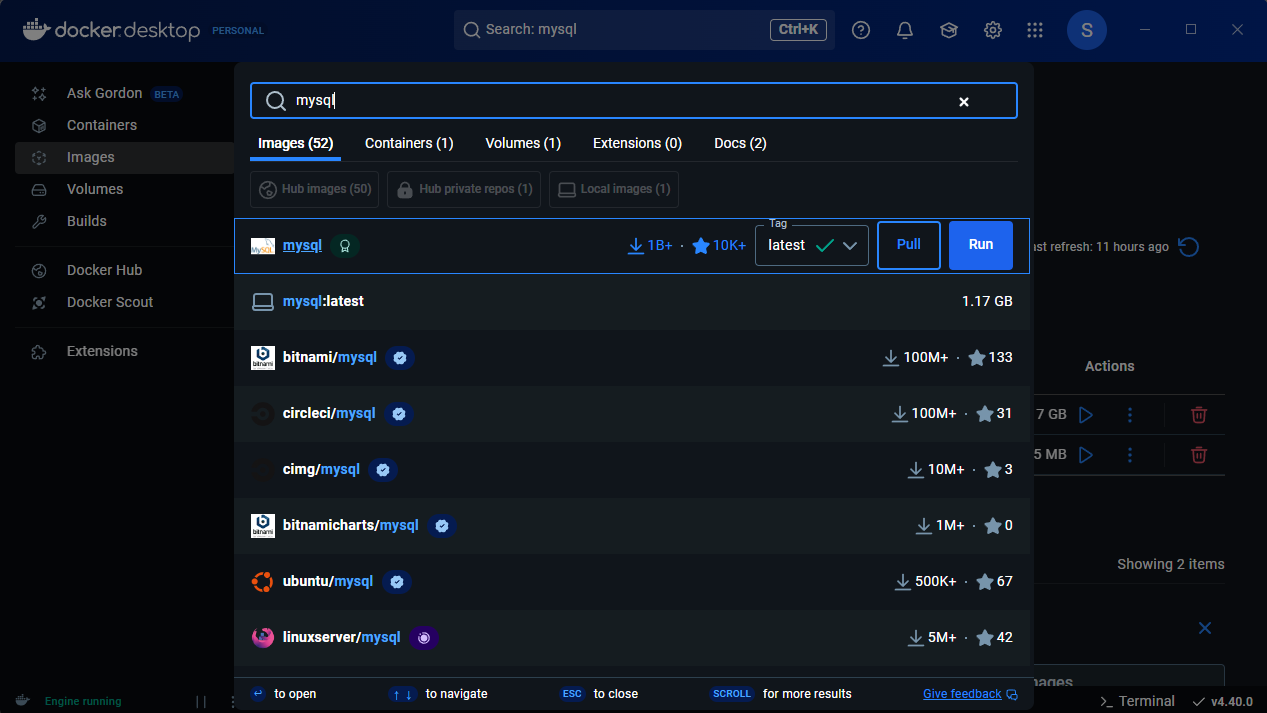Image resolution: width=1267 pixels, height=713 pixels.
Task: Select the circleci/mysql result
Action: pos(632,414)
